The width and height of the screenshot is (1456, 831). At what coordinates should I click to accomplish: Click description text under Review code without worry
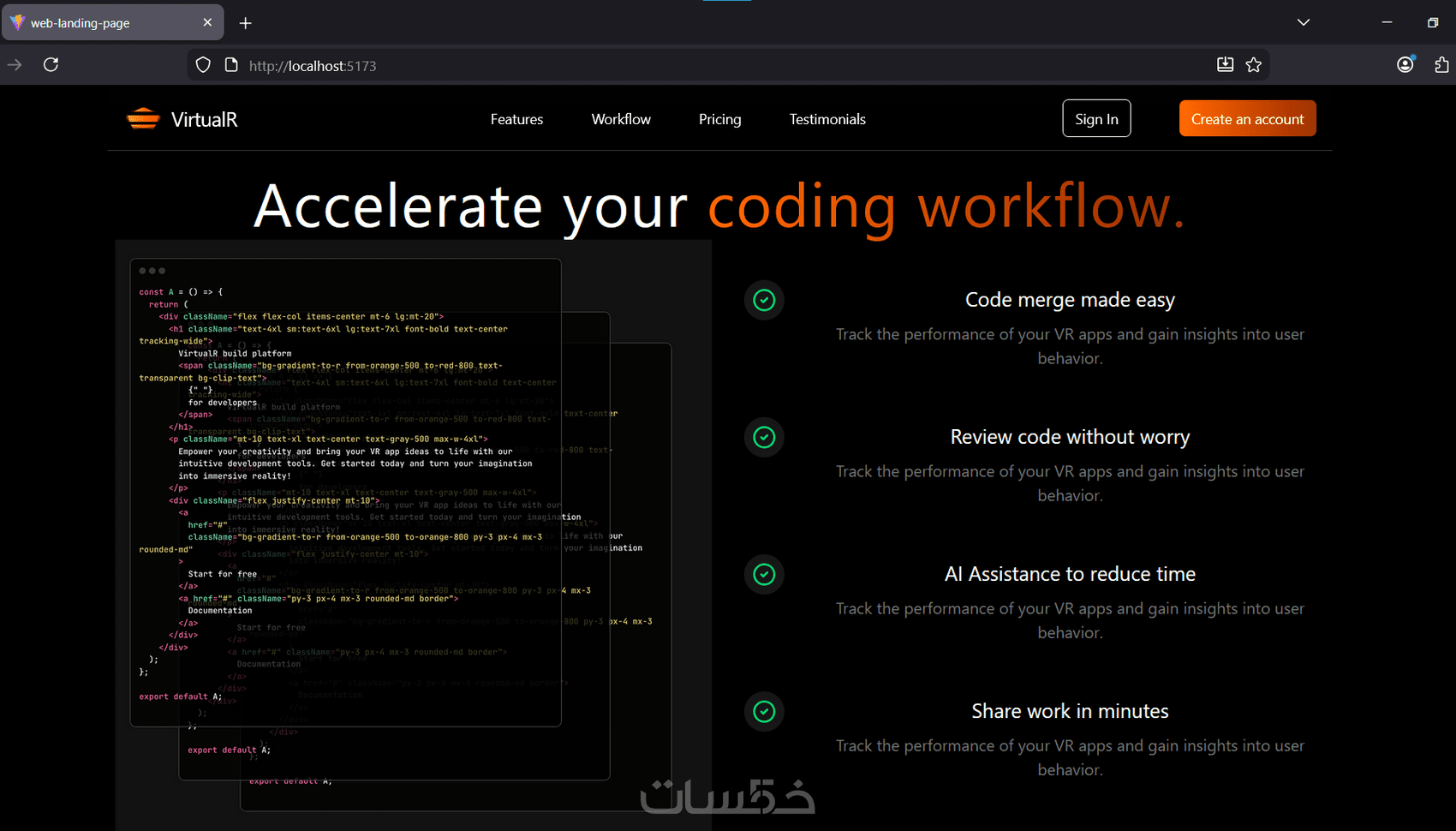point(1070,483)
